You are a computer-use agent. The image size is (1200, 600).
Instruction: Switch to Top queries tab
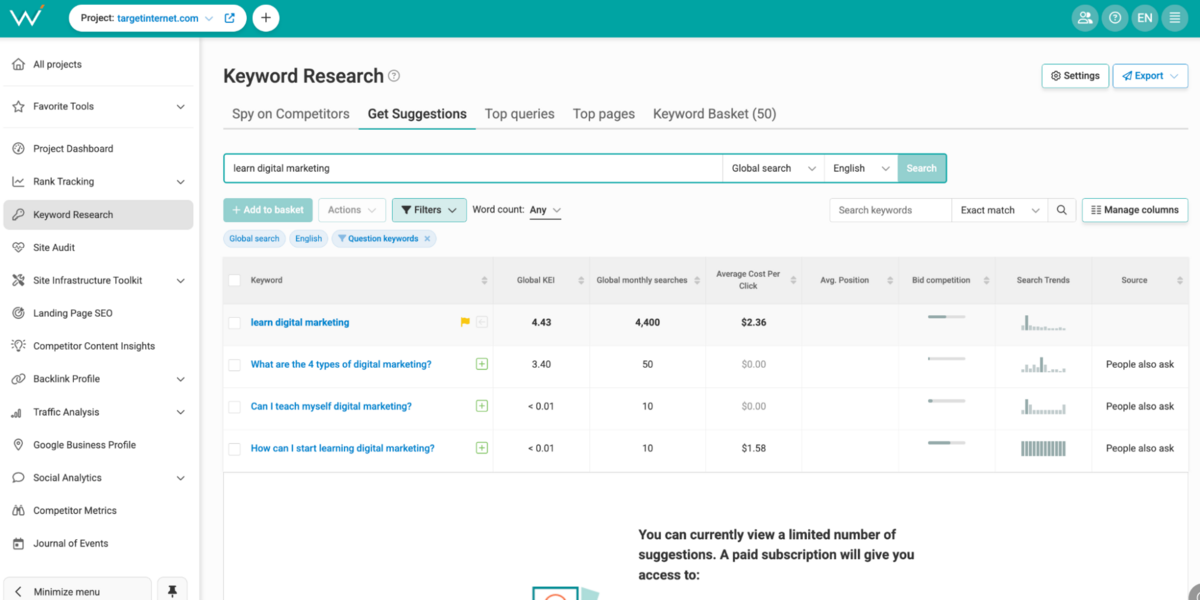[520, 114]
